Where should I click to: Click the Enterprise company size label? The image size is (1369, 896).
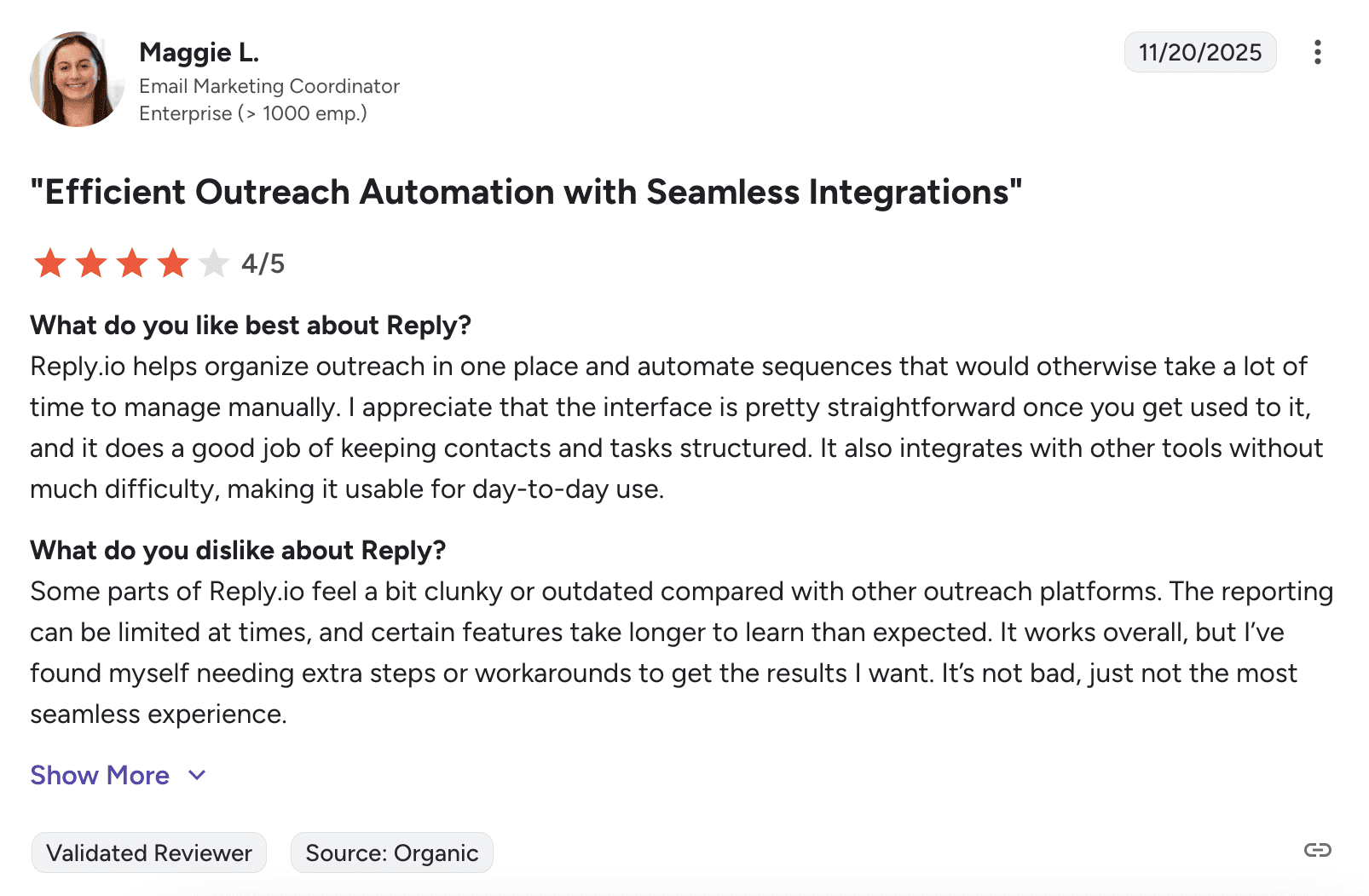tap(253, 113)
